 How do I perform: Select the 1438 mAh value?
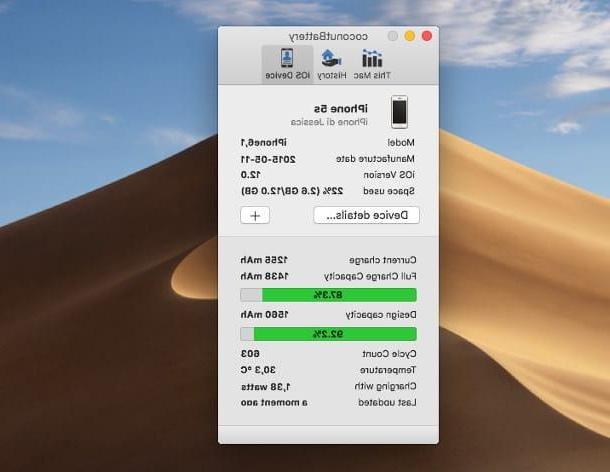click(x=265, y=276)
